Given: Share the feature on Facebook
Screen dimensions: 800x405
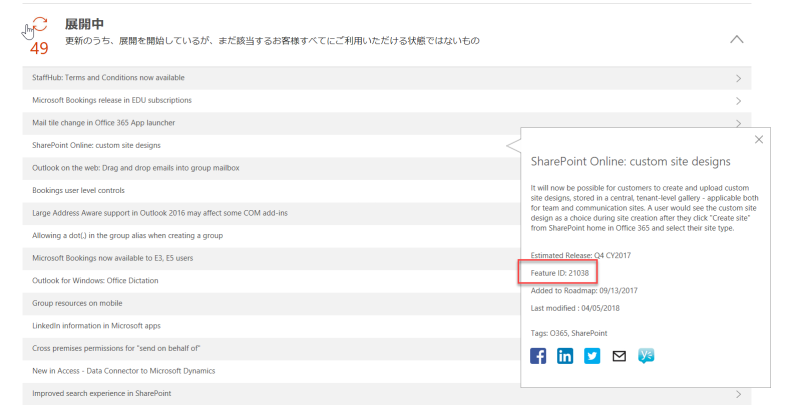Looking at the screenshot, I should pos(538,356).
